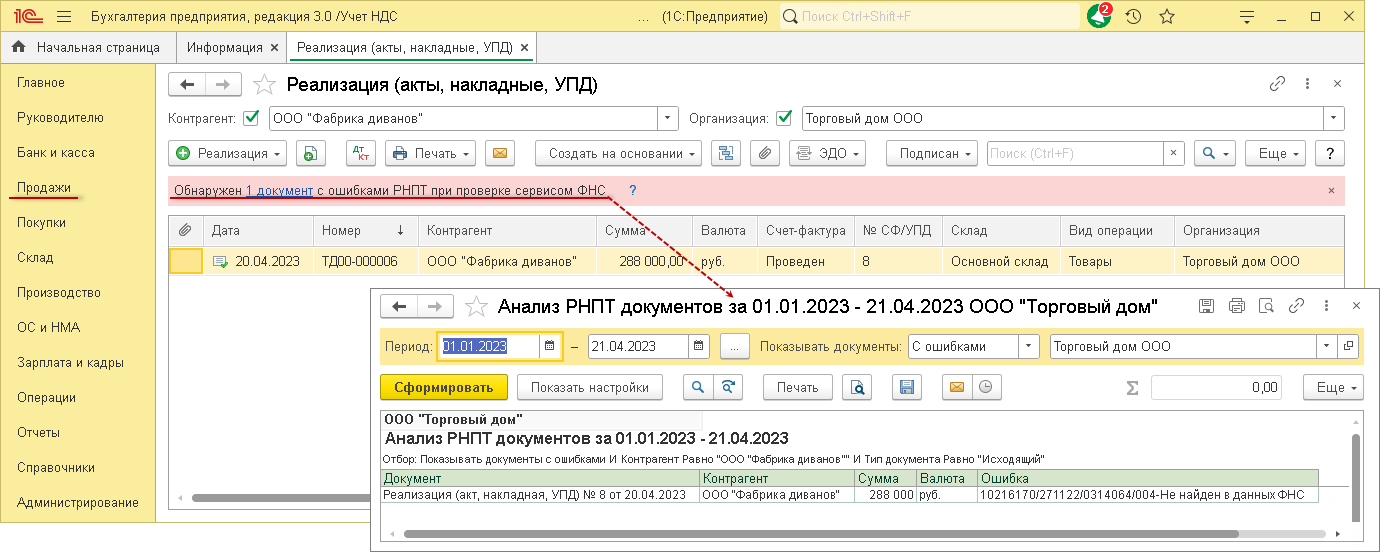Copy link to the Реализация list
Viewport: 1382px width, 553px height.
coord(1277,84)
